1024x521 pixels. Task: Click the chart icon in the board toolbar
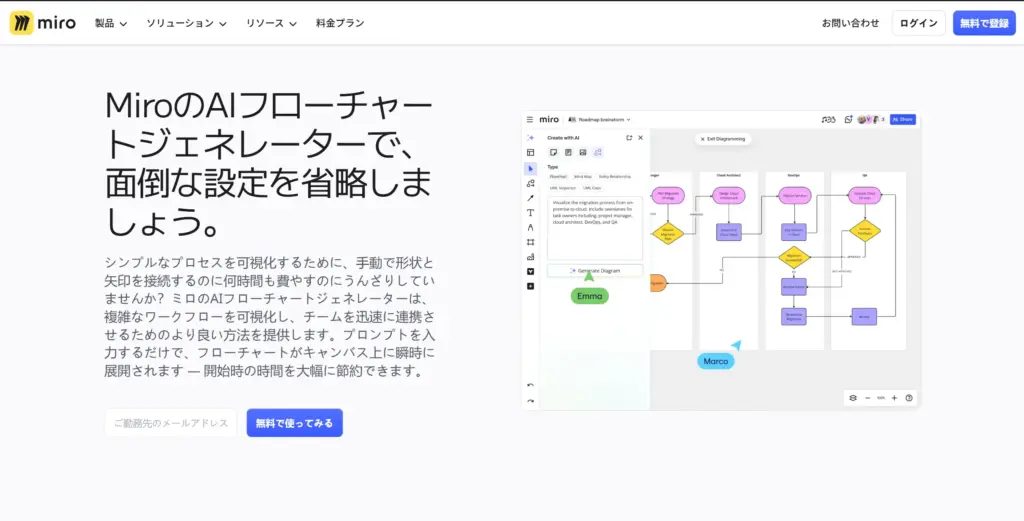[x=530, y=257]
